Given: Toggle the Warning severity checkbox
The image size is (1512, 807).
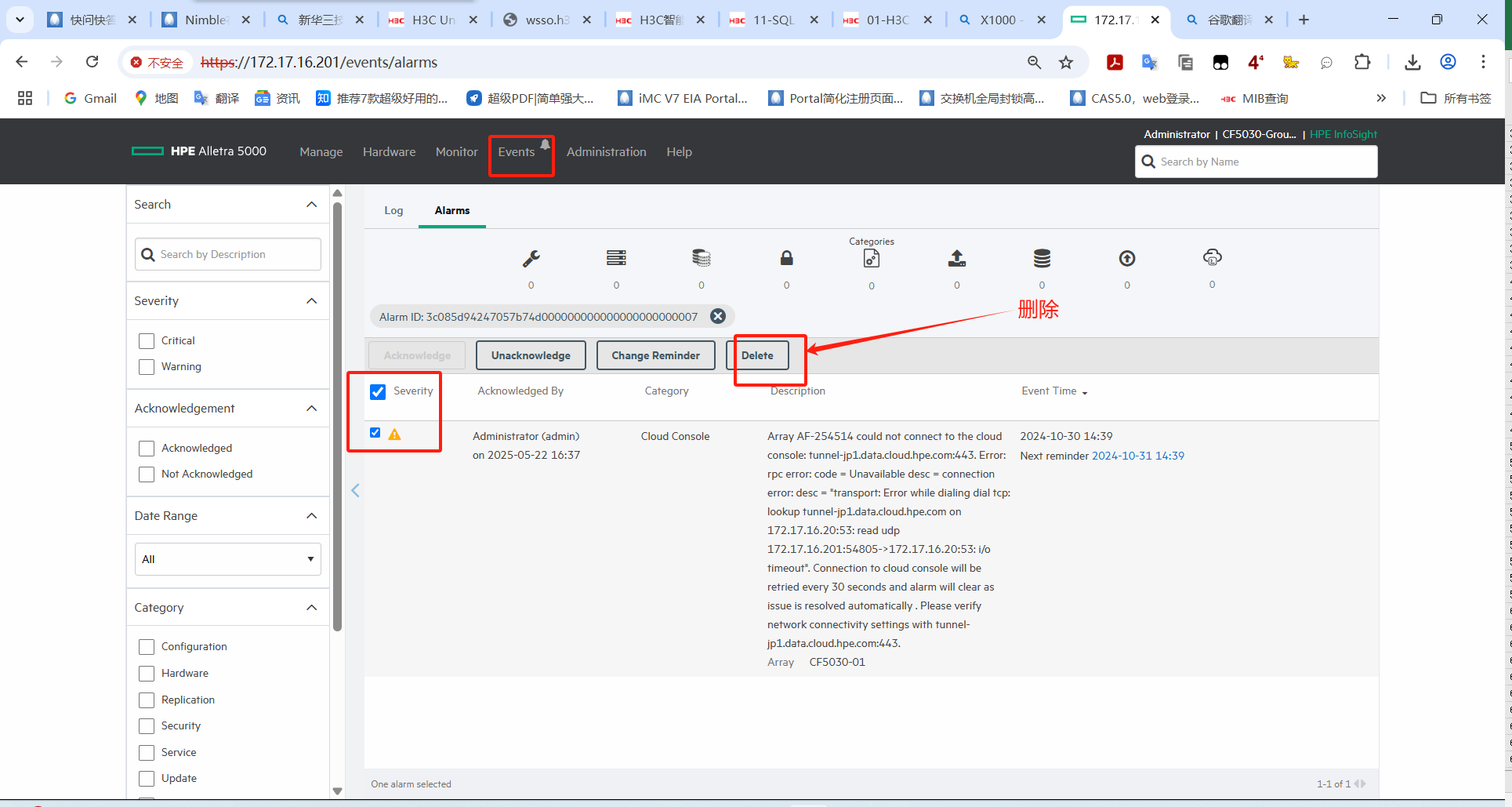Looking at the screenshot, I should point(147,367).
